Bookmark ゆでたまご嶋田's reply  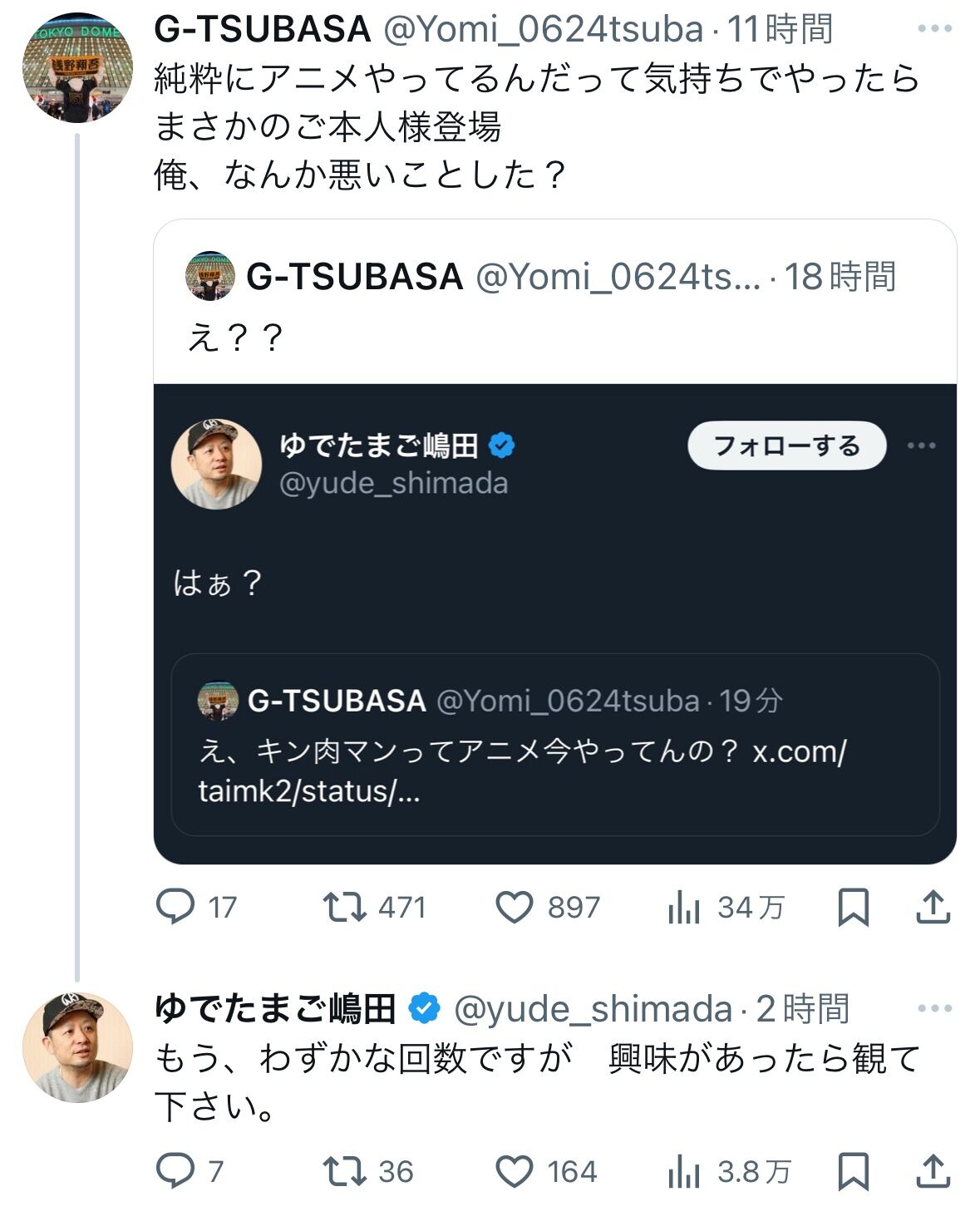point(853,1171)
